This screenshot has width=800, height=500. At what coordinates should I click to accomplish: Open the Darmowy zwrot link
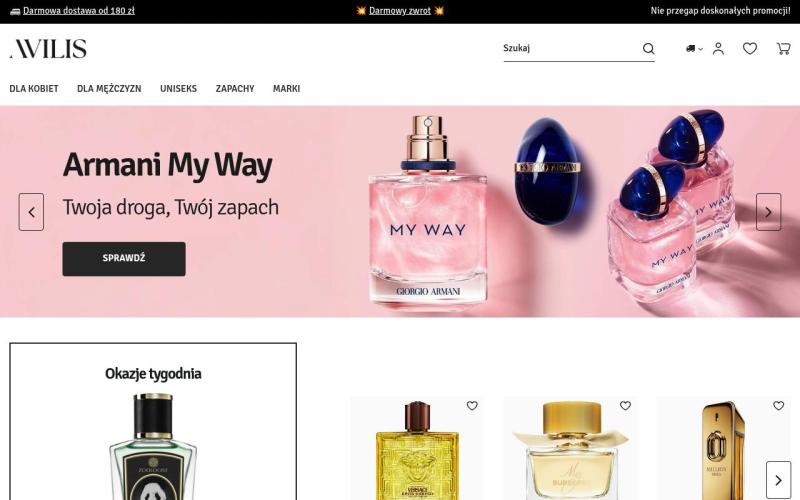click(x=400, y=11)
